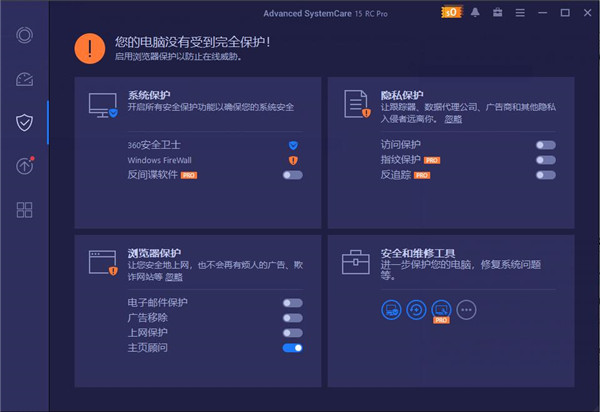Screen dimensions: 600x412
Task: Click blue shield status for 360安全卫士
Action: [293, 145]
